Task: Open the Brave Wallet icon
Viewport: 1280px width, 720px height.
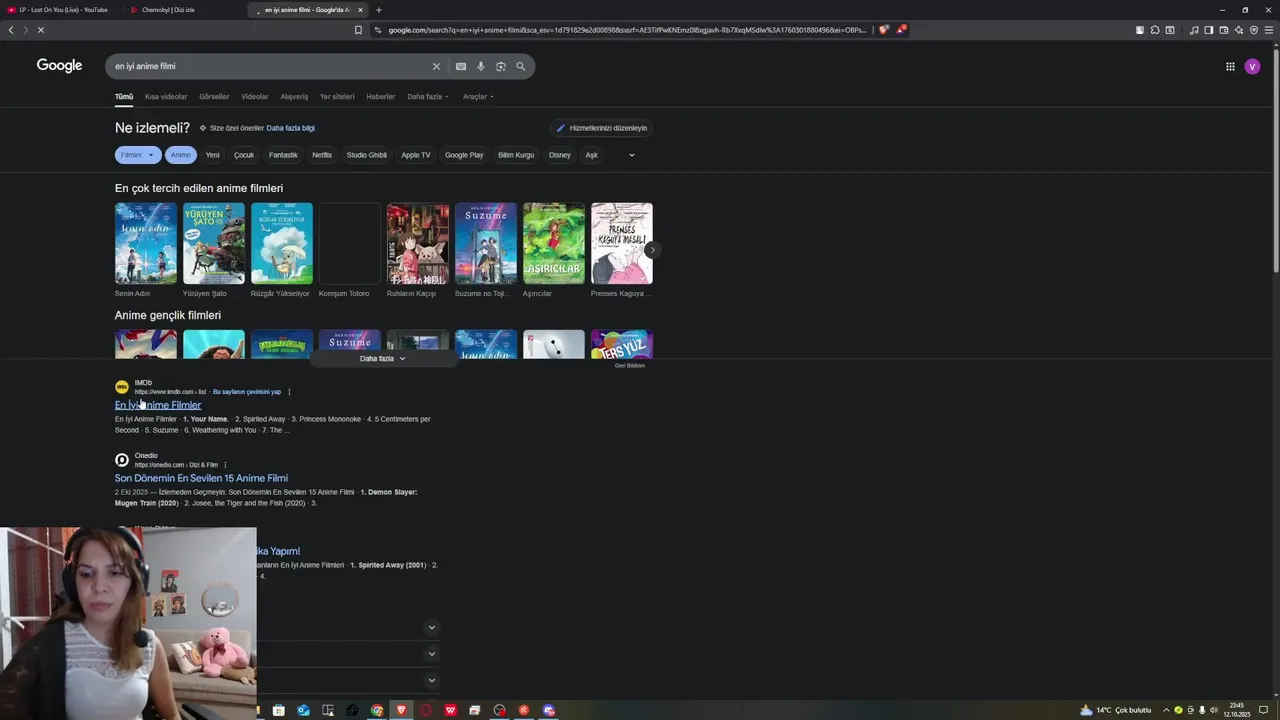Action: 1224,30
